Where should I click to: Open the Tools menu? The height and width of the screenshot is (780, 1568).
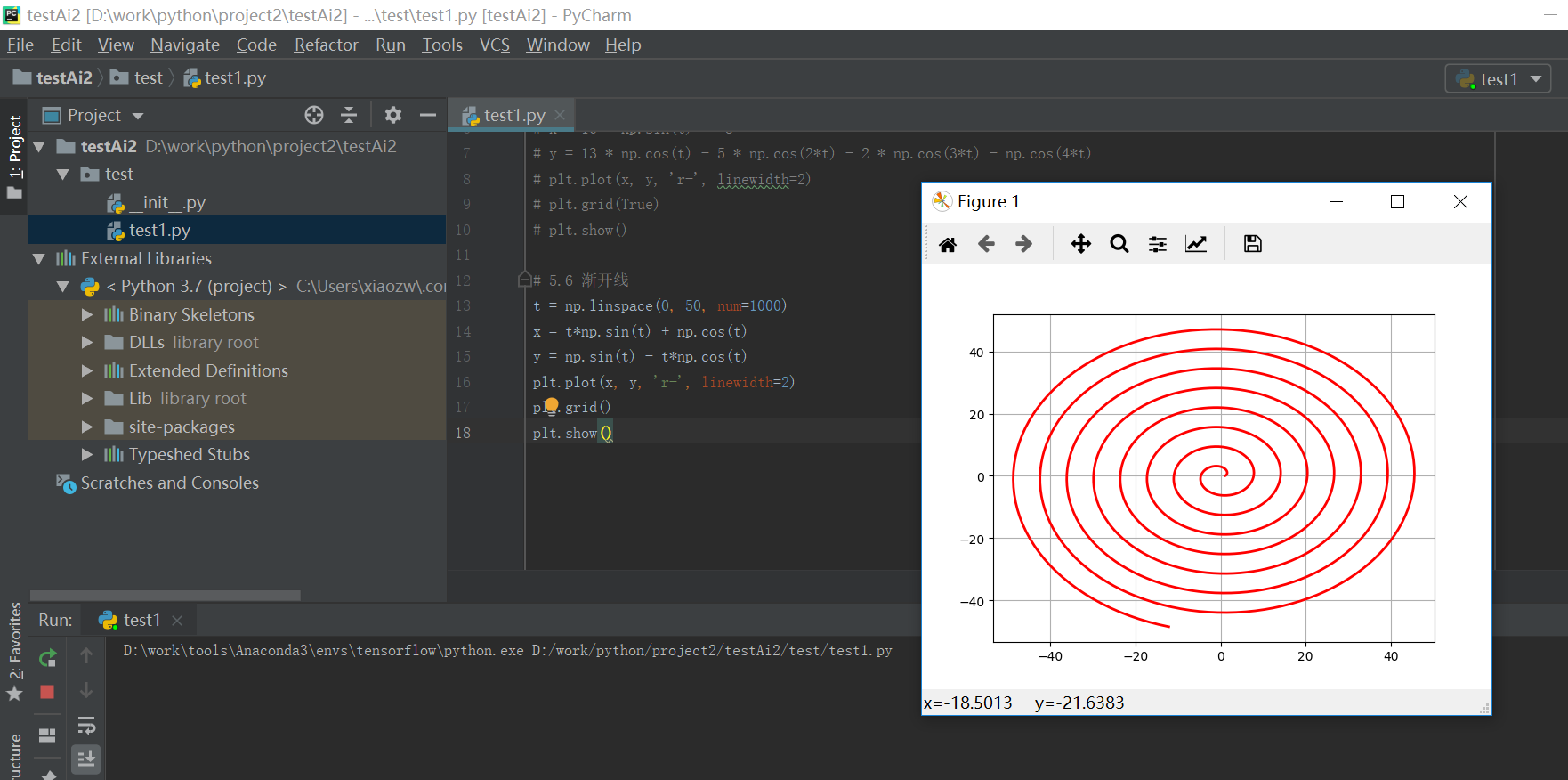[442, 45]
